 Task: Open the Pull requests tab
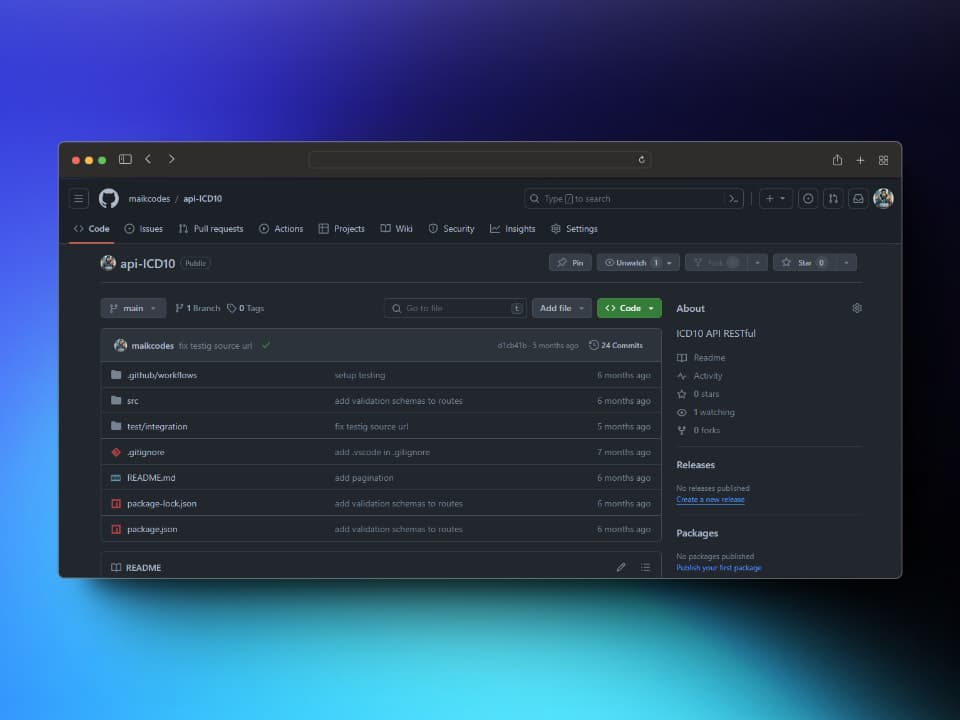pos(211,228)
